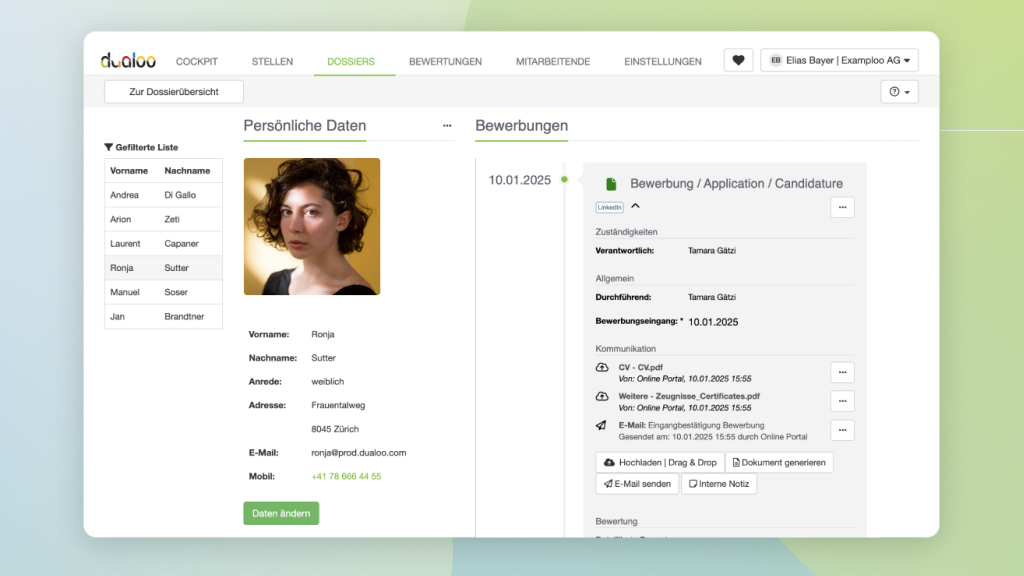Switch to the BEWERTUNGEN tab
The width and height of the screenshot is (1024, 576).
click(445, 61)
